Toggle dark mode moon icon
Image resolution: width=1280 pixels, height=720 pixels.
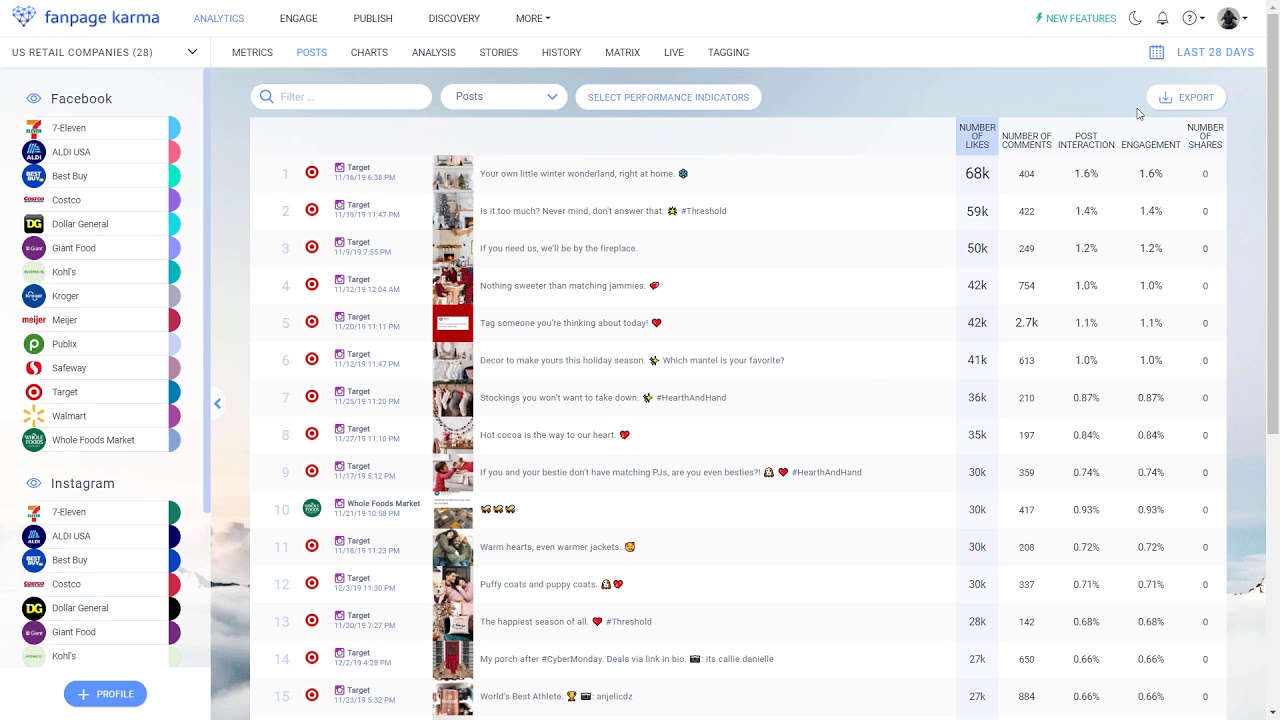(x=1135, y=18)
